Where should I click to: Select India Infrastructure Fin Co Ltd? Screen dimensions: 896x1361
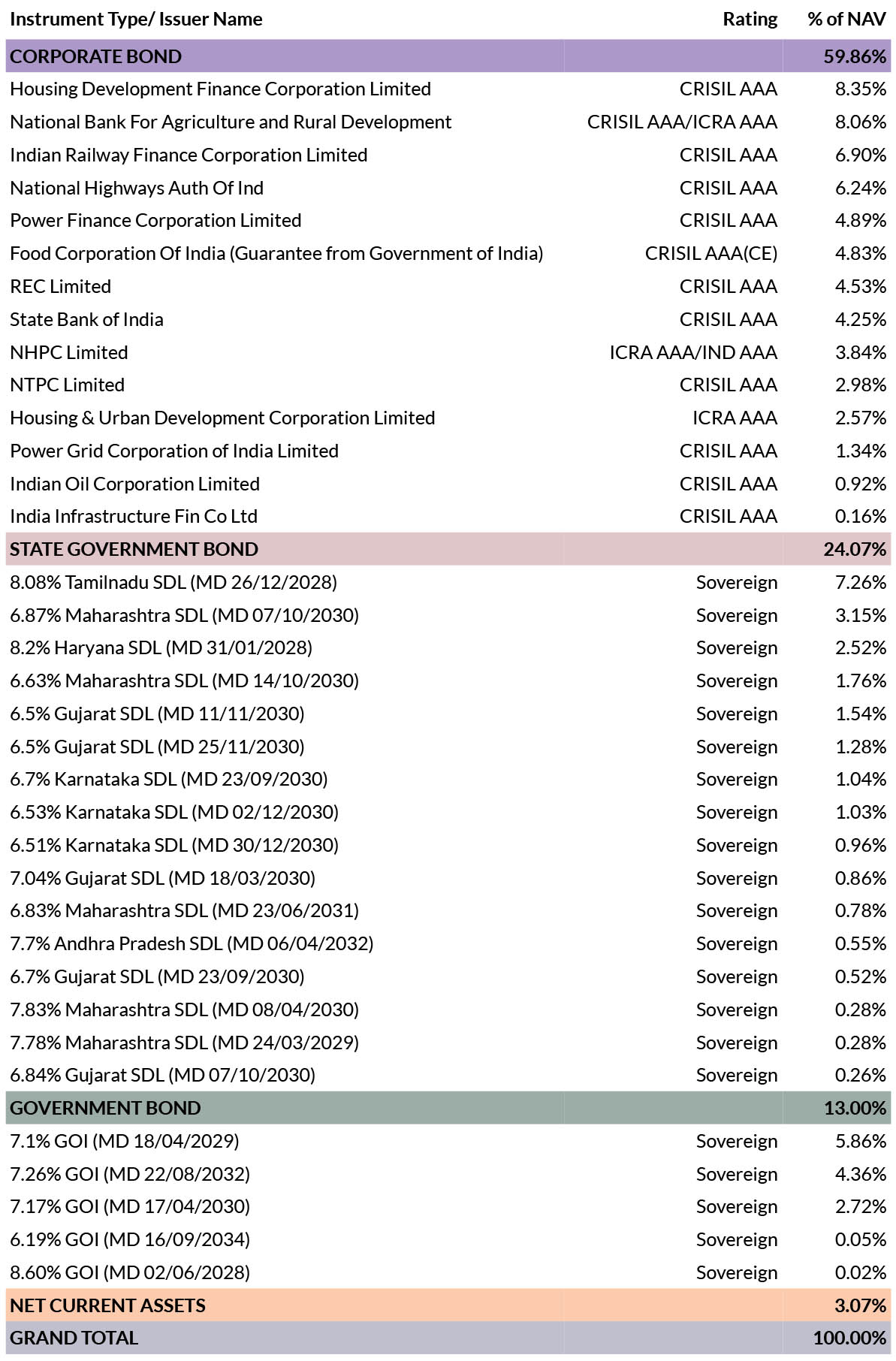(x=134, y=516)
